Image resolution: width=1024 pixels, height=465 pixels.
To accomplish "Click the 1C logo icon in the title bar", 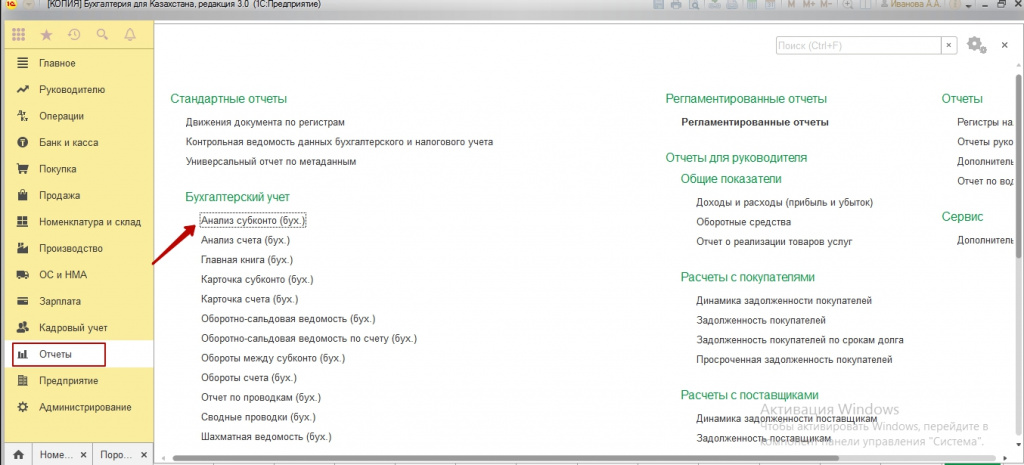I will pos(12,4).
